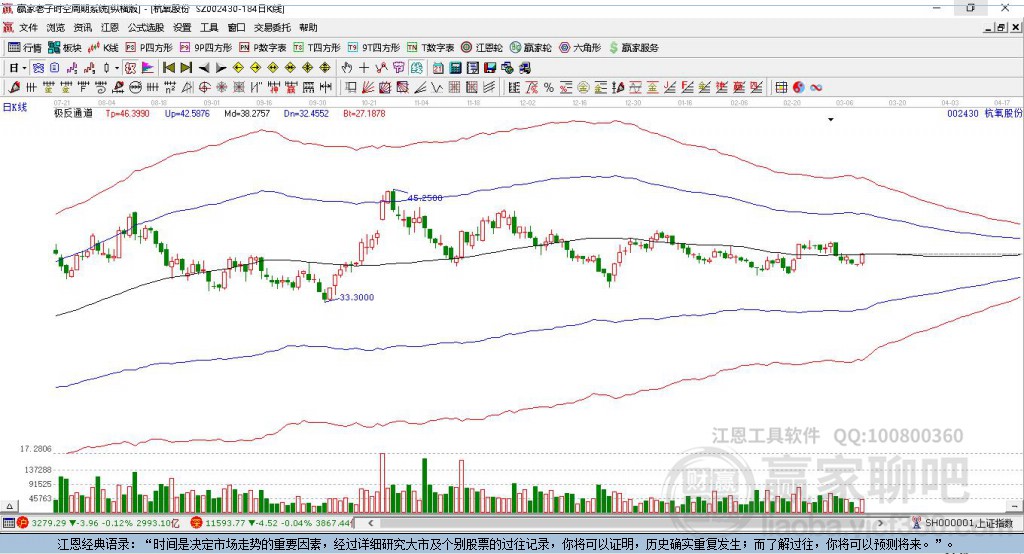Viewport: 1024px width, 554px height.
Task: Click the status bar grid icon
Action: point(8,523)
